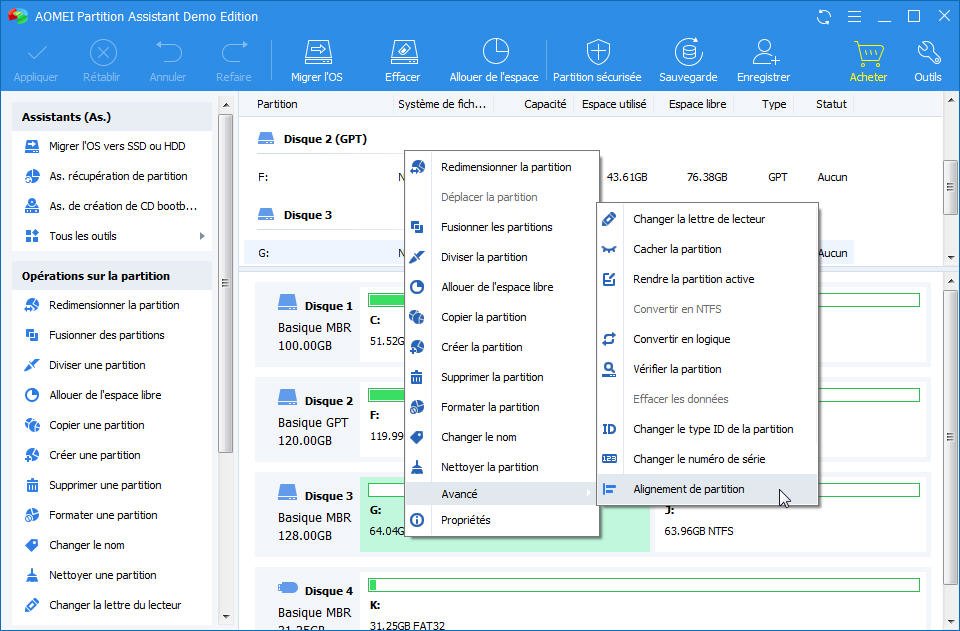The width and height of the screenshot is (960, 631).
Task: Open Propriétés from the context menu
Action: [x=501, y=520]
